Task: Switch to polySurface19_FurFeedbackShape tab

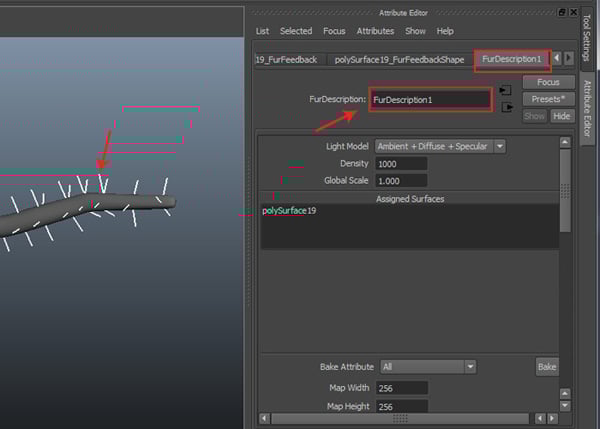Action: point(399,60)
